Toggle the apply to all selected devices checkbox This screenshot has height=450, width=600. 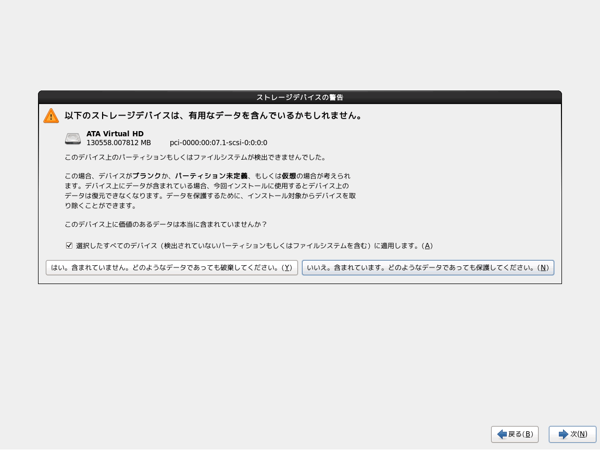[69, 246]
